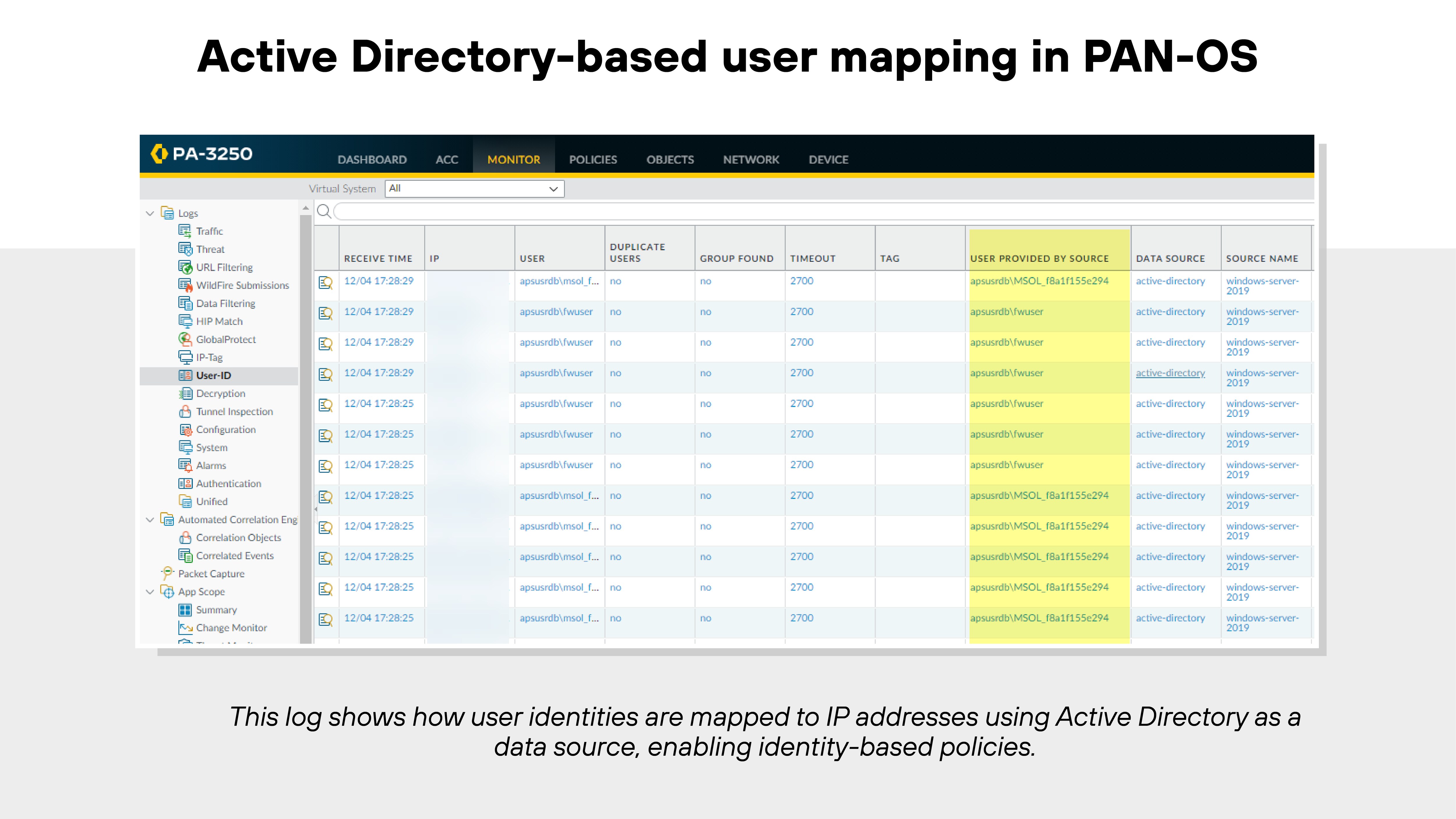Collapse the App Scope section
The height and width of the screenshot is (819, 1456).
(150, 592)
